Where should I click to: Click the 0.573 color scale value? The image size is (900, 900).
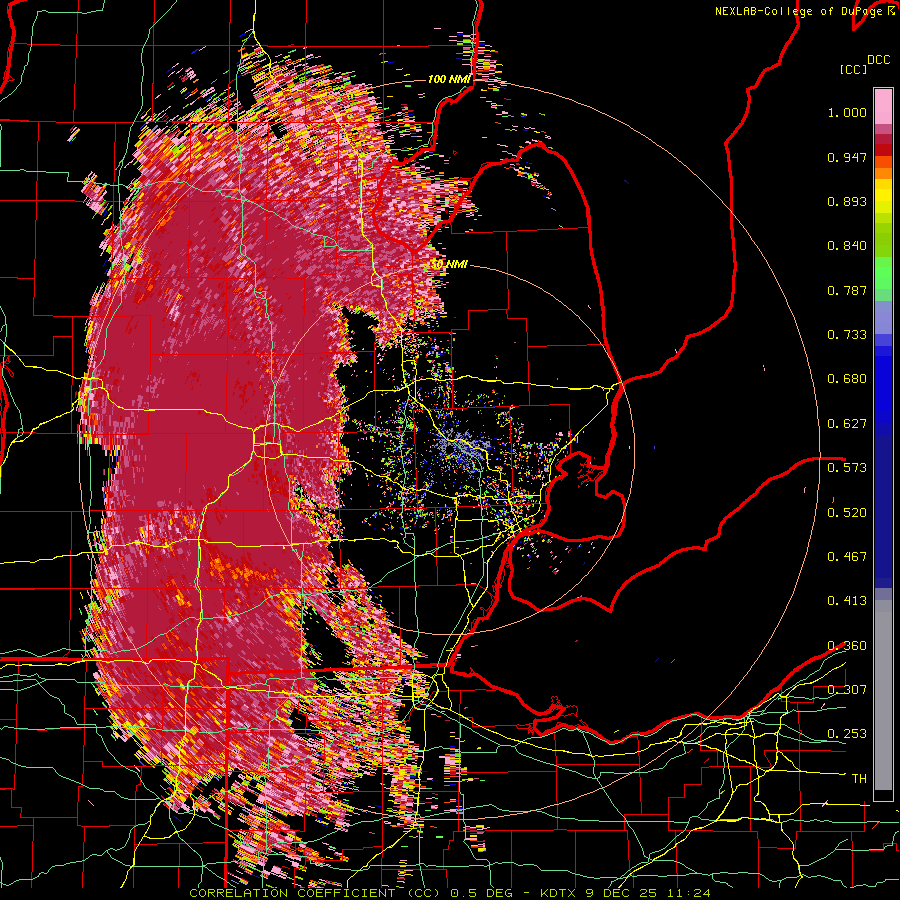click(x=847, y=468)
